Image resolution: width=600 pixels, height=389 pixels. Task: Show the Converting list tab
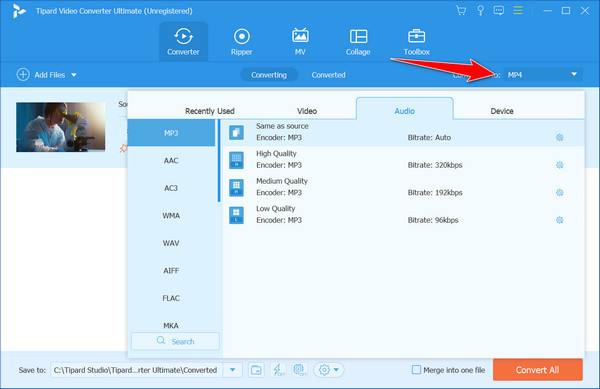(269, 75)
